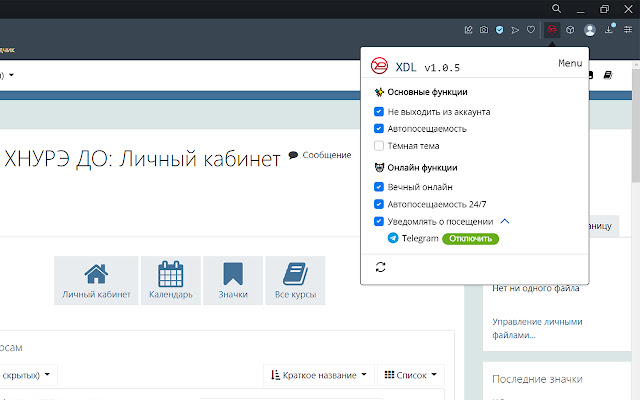This screenshot has height=400, width=640.
Task: Click the red XDL extension icon
Action: coord(551,30)
